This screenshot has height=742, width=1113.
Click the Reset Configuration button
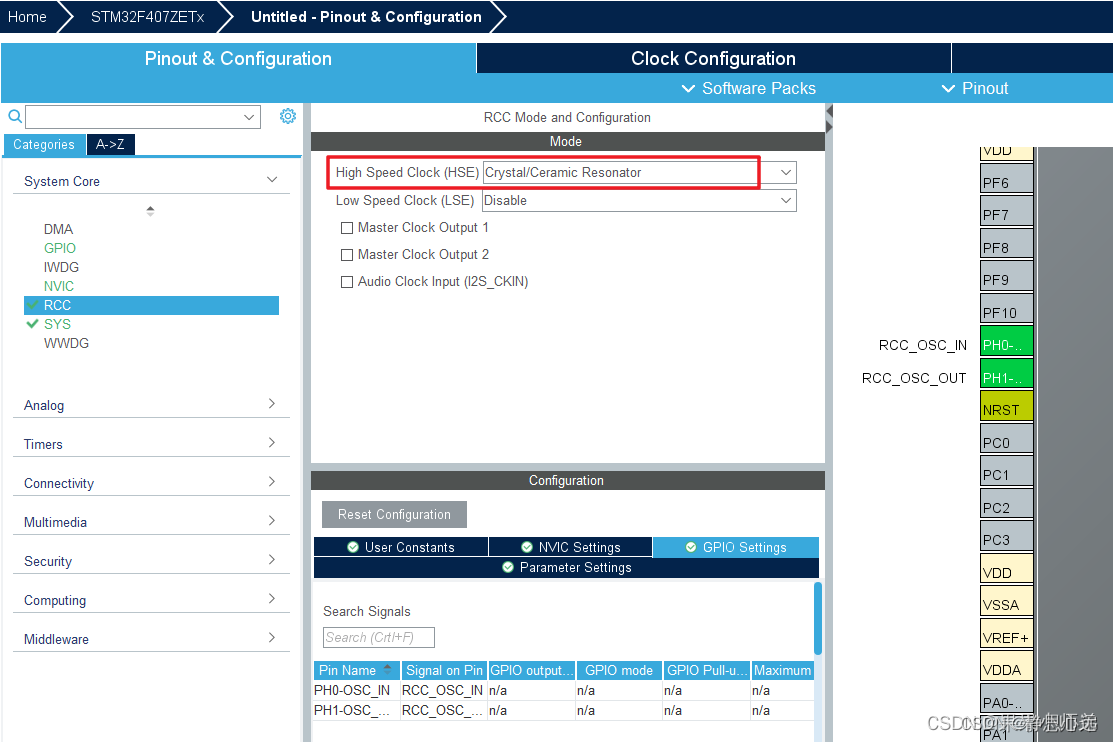click(x=394, y=514)
